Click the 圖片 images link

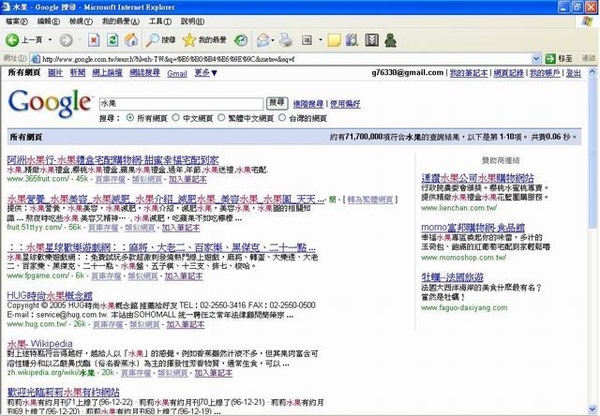coord(55,73)
